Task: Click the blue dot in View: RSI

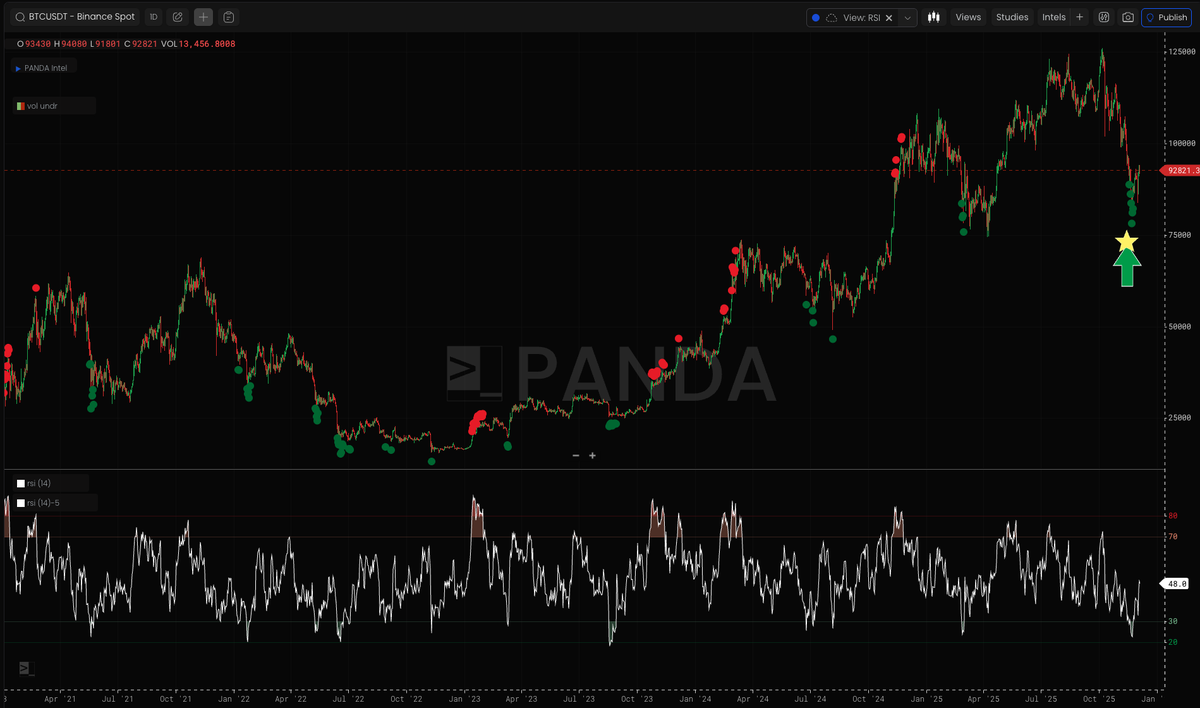Action: click(816, 17)
